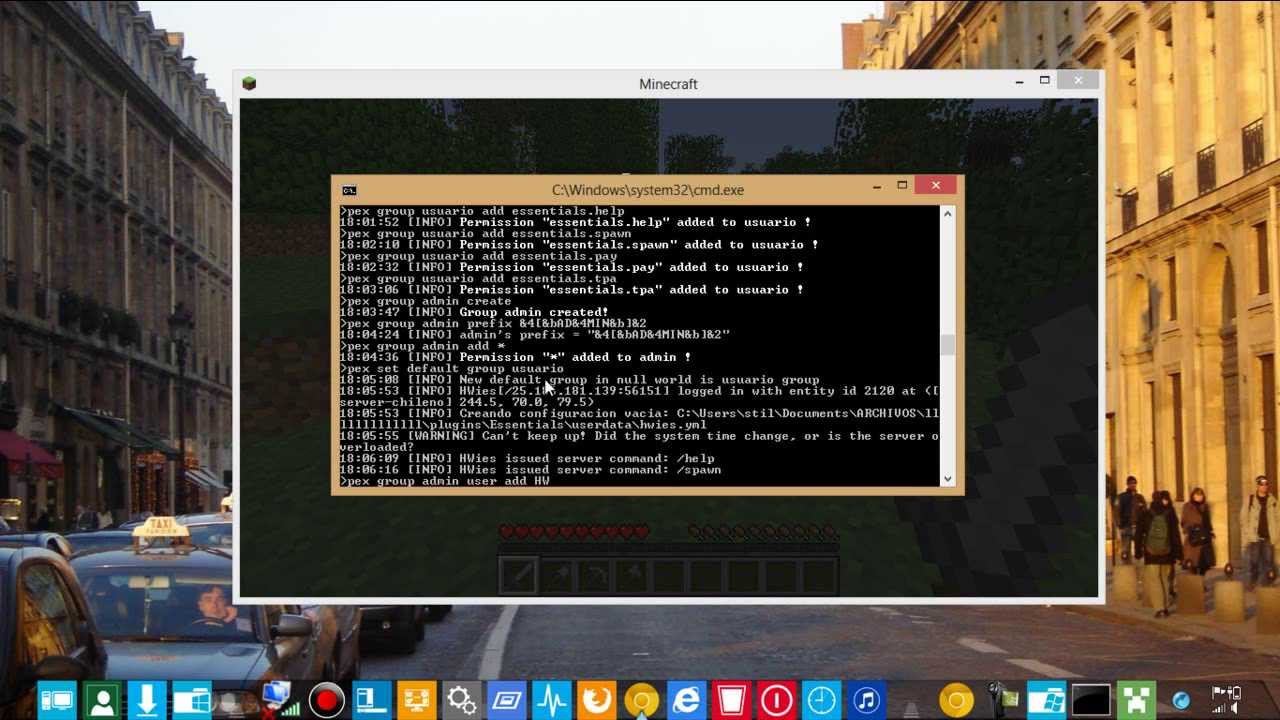Launch Firefox from the dock

596,700
